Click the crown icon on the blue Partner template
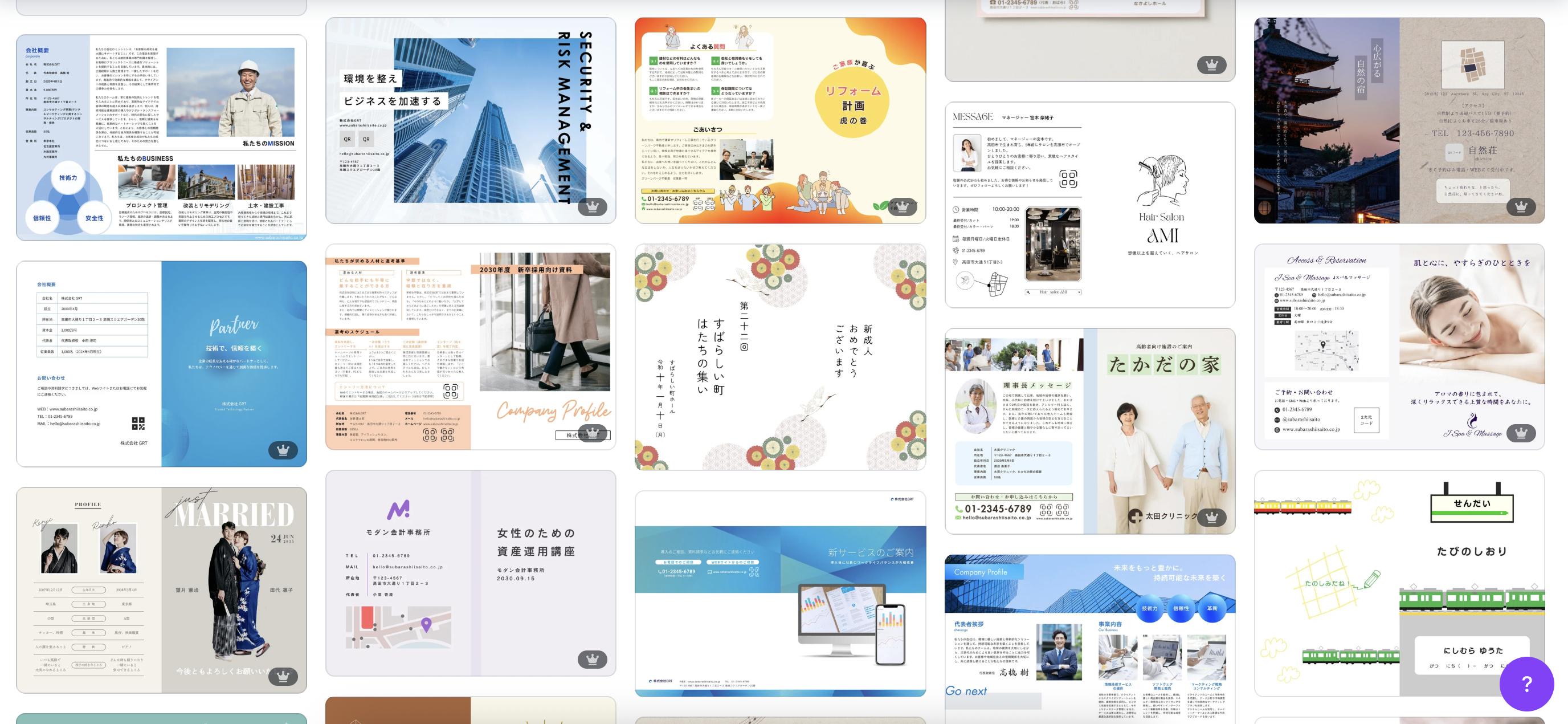This screenshot has width=1568, height=724. [283, 450]
